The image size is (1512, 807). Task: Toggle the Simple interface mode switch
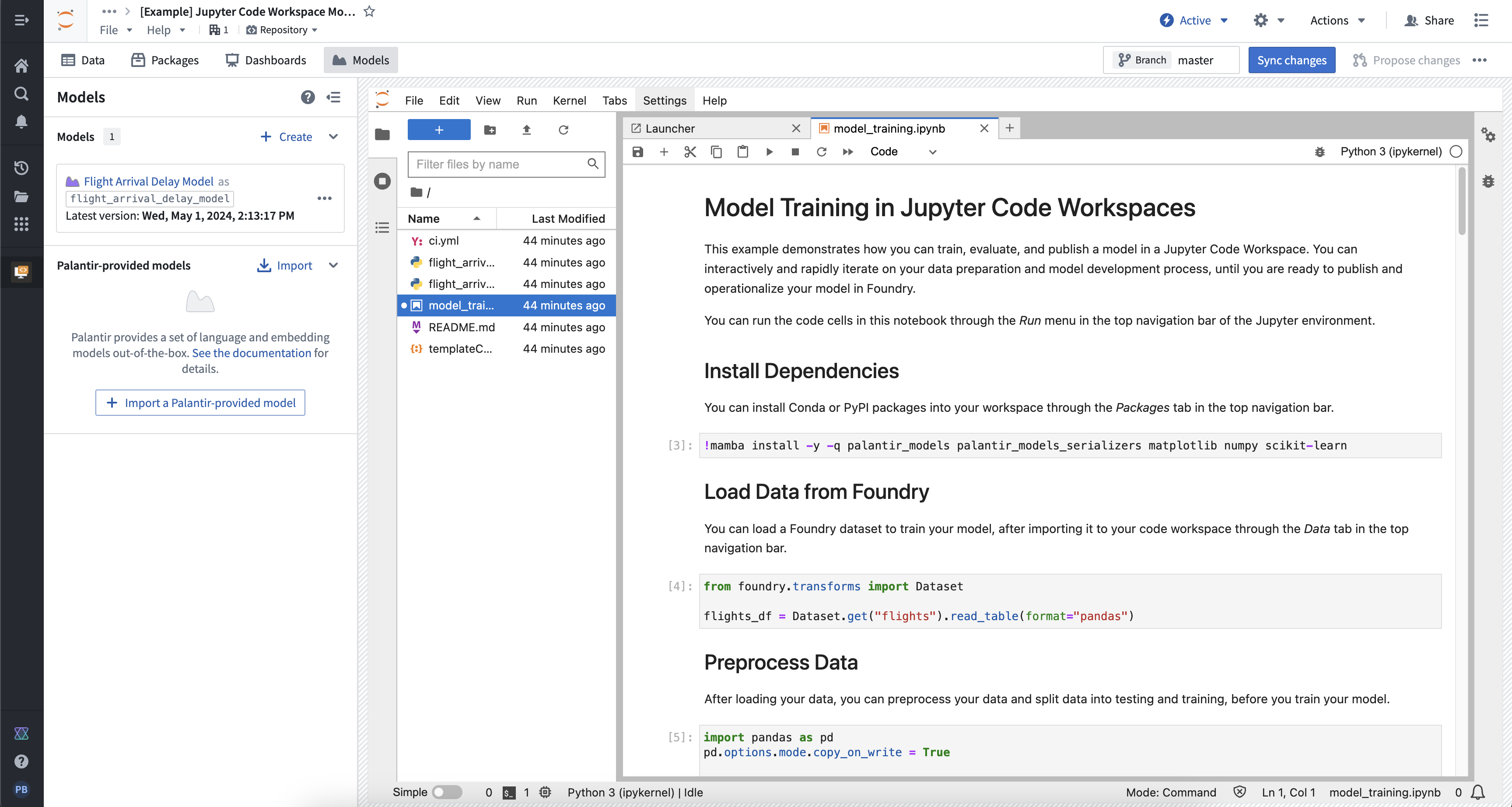pyautogui.click(x=447, y=792)
